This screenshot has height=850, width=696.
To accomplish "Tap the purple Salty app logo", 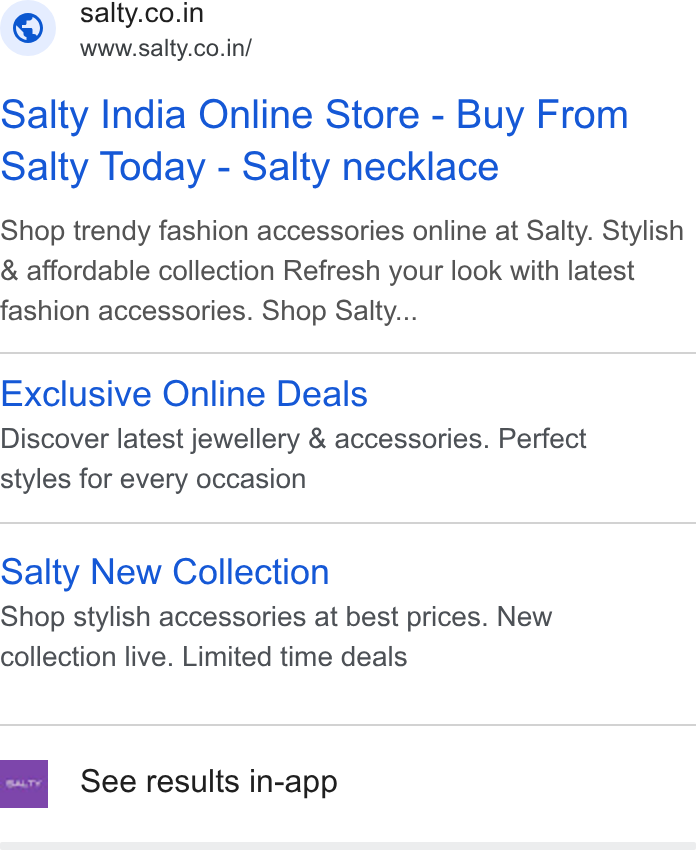I will 24,784.
